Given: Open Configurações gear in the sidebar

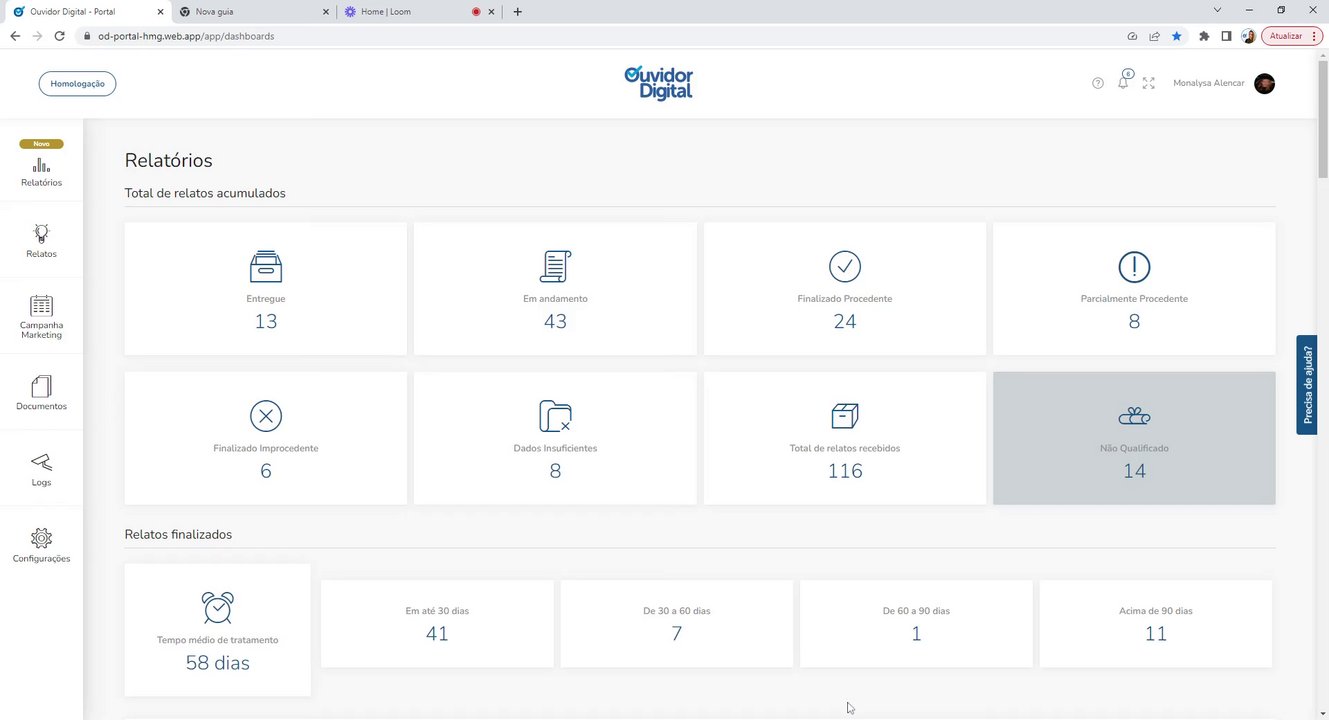Looking at the screenshot, I should 41,546.
